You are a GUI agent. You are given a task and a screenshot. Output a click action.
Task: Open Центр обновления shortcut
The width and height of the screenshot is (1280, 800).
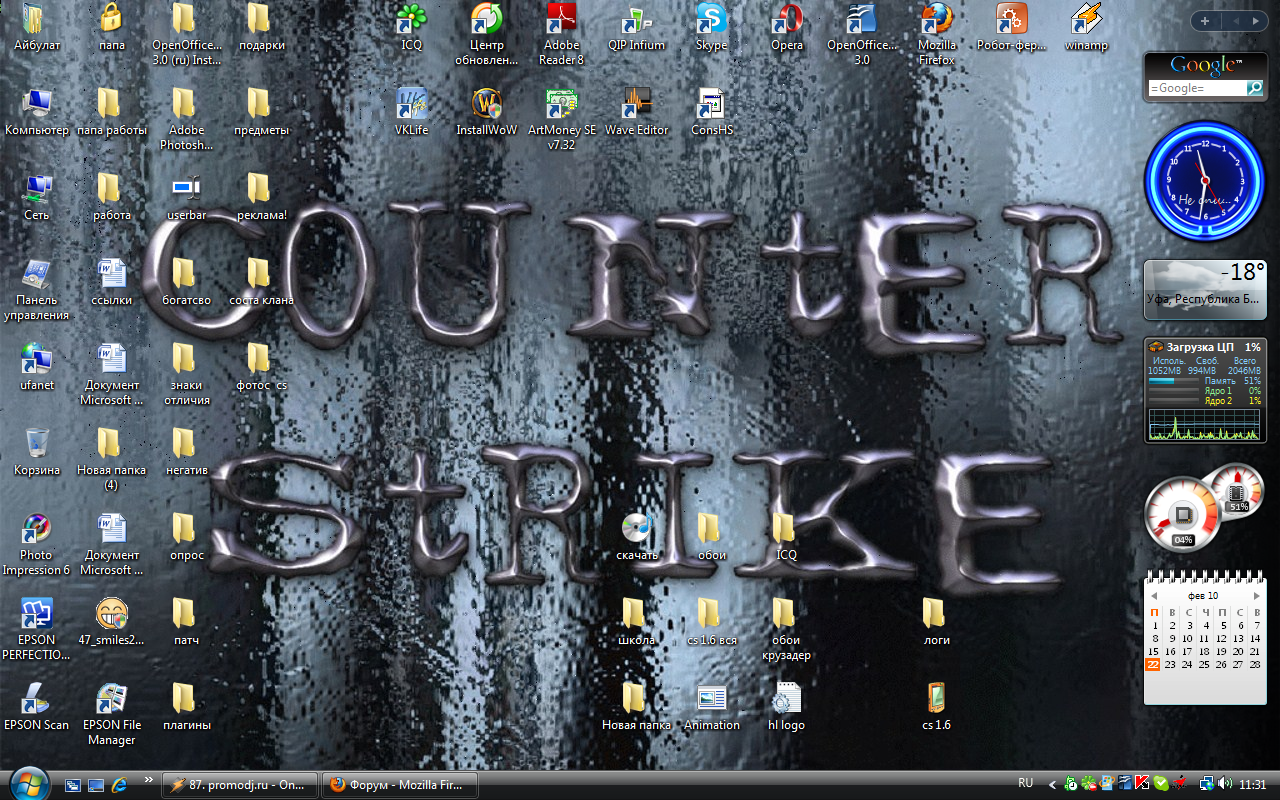486,18
